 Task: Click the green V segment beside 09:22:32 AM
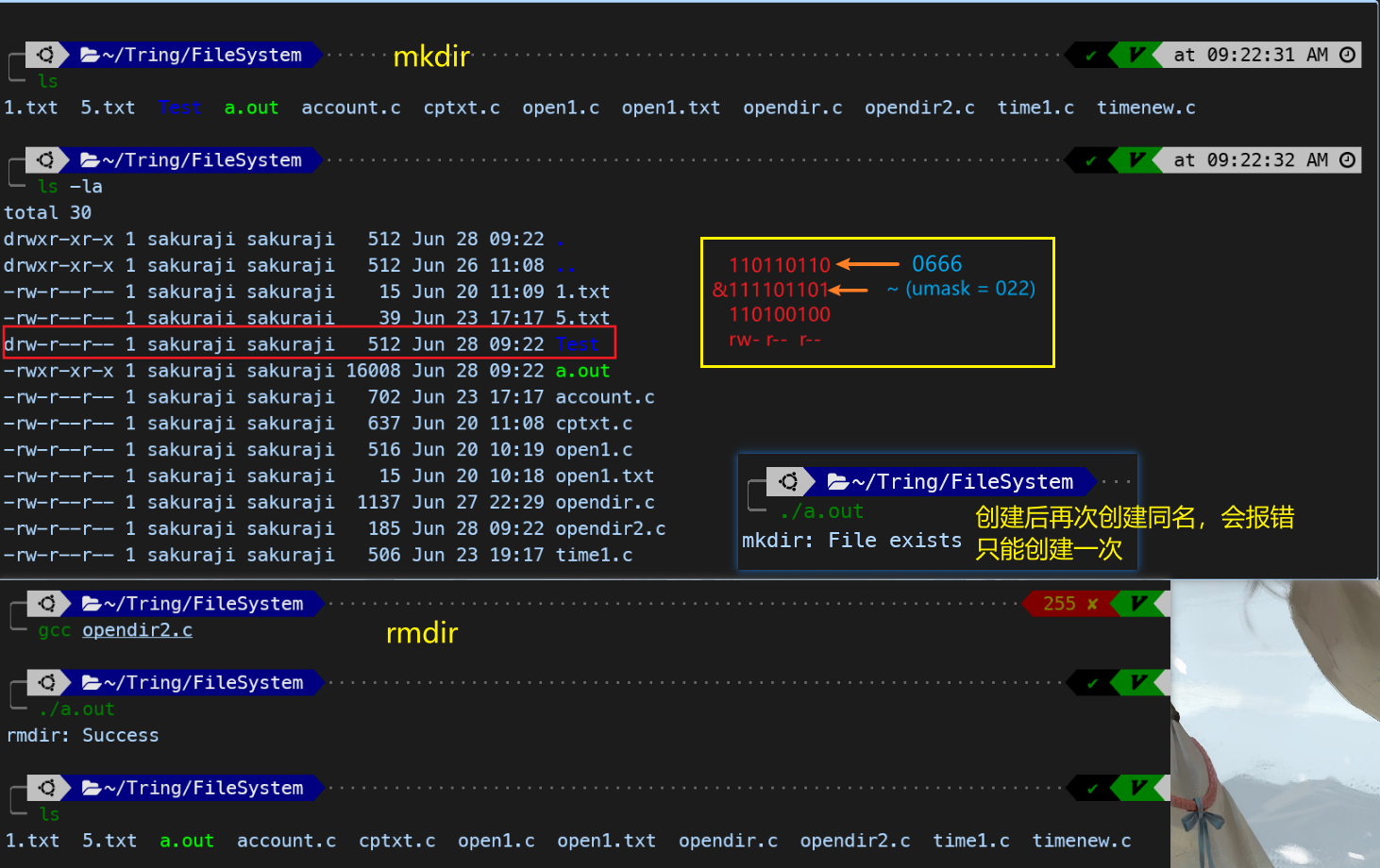point(1136,160)
